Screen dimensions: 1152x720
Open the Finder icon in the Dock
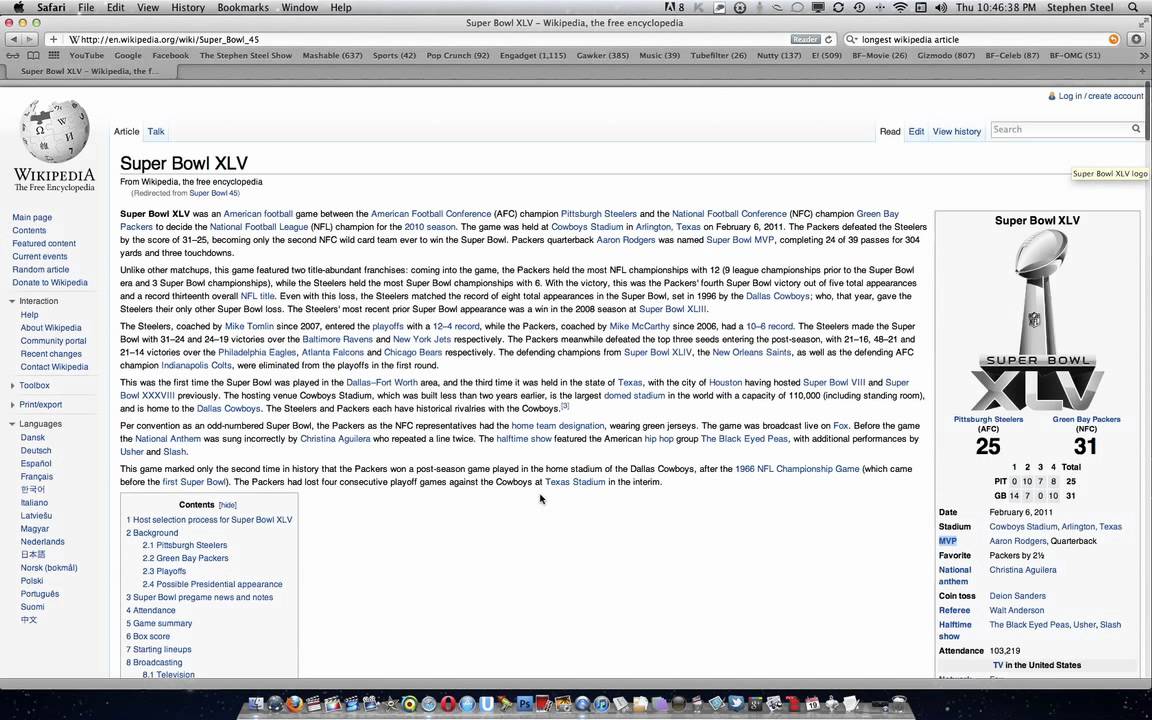click(x=256, y=704)
